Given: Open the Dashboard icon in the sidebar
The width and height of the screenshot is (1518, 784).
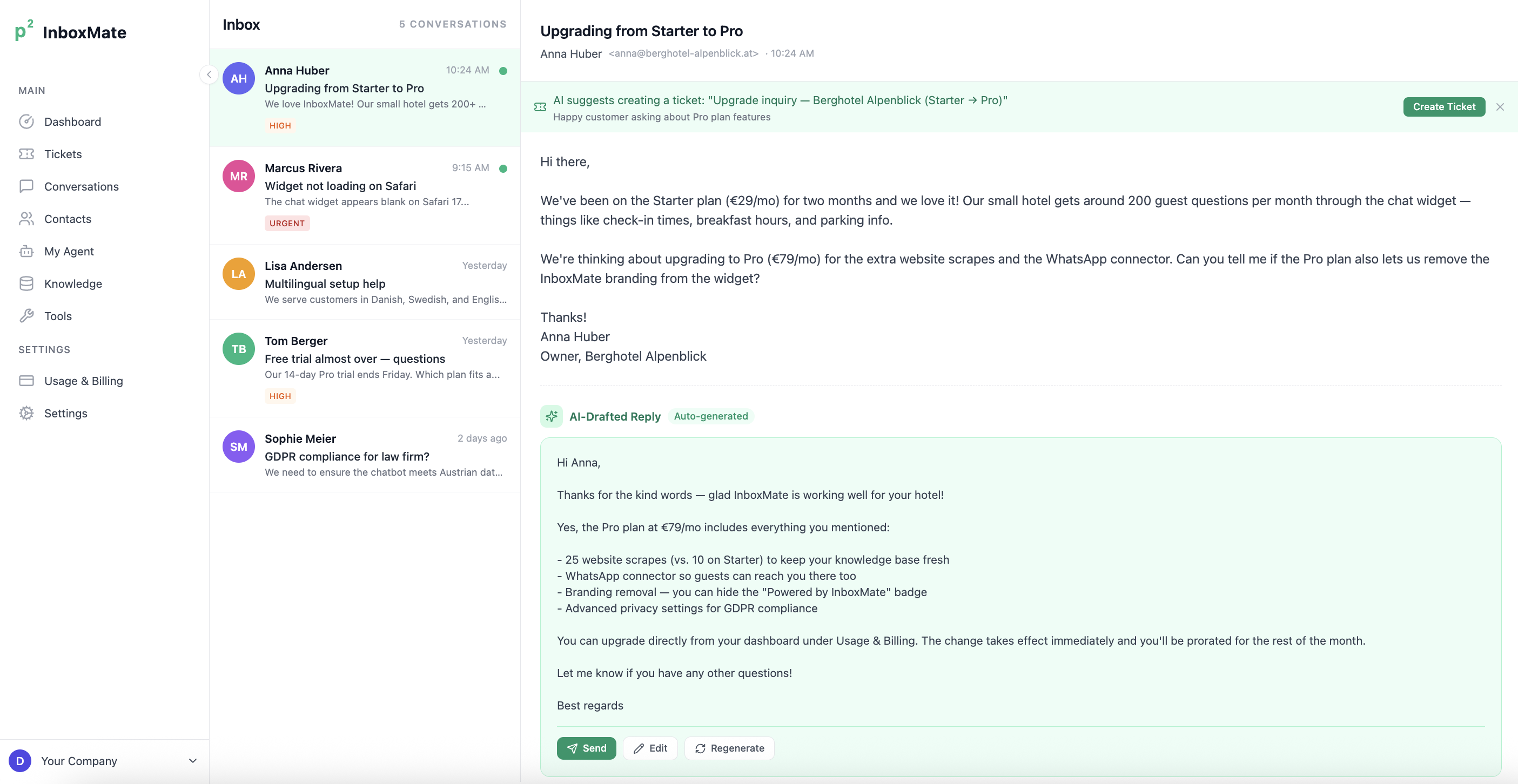Looking at the screenshot, I should coord(27,121).
